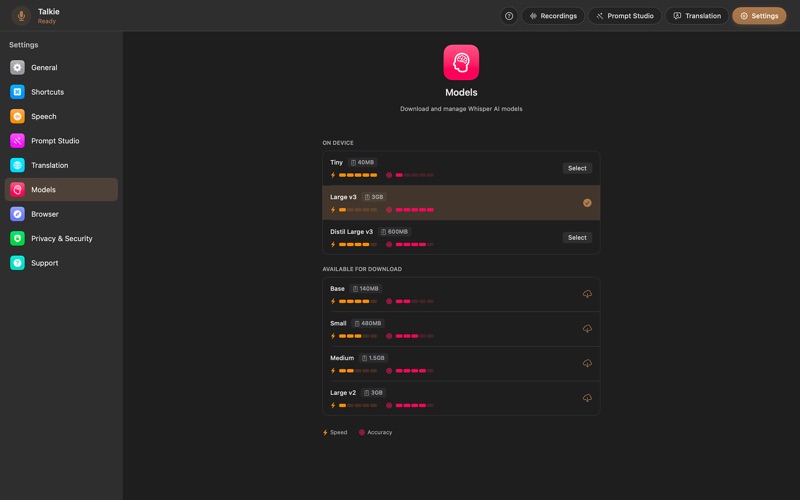The height and width of the screenshot is (500, 800).
Task: Open Support settings label
Action: [45, 263]
